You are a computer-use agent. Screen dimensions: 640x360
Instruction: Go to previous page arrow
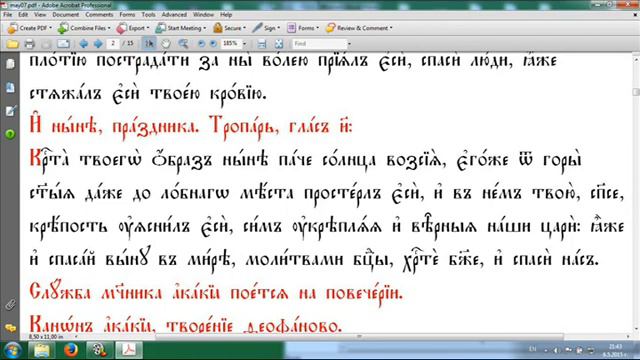coord(84,44)
